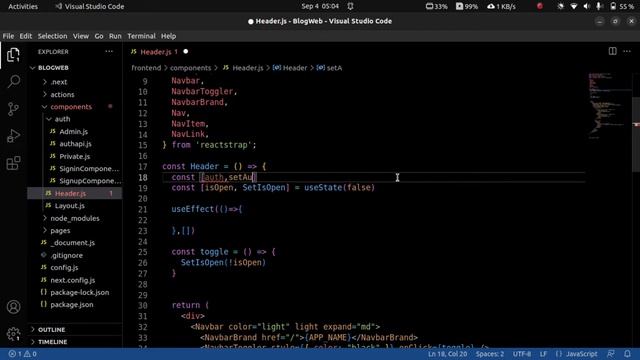Open the Source Control view icon
This screenshot has height=360, width=640.
click(x=13, y=109)
